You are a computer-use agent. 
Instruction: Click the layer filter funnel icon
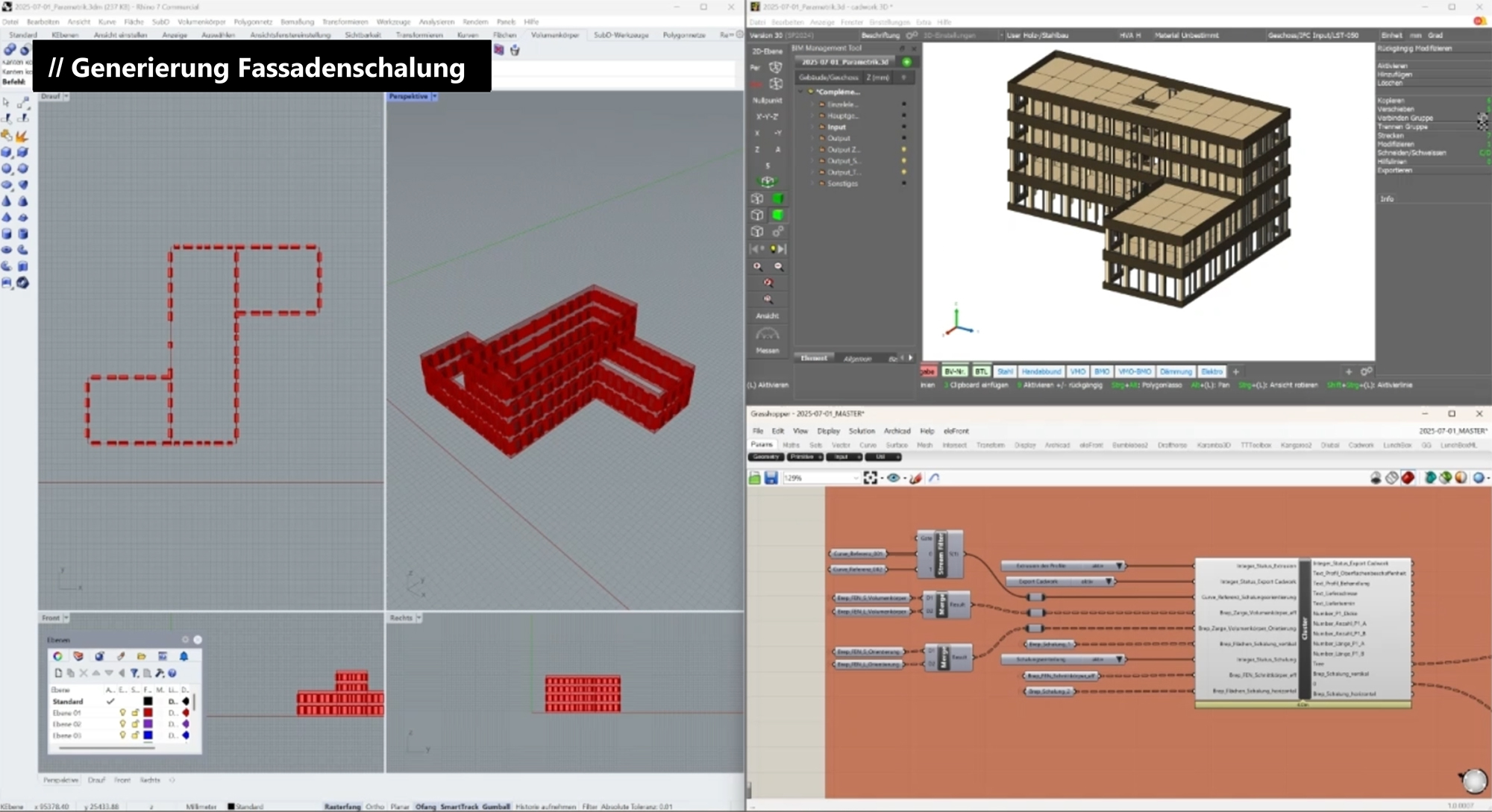tap(134, 673)
